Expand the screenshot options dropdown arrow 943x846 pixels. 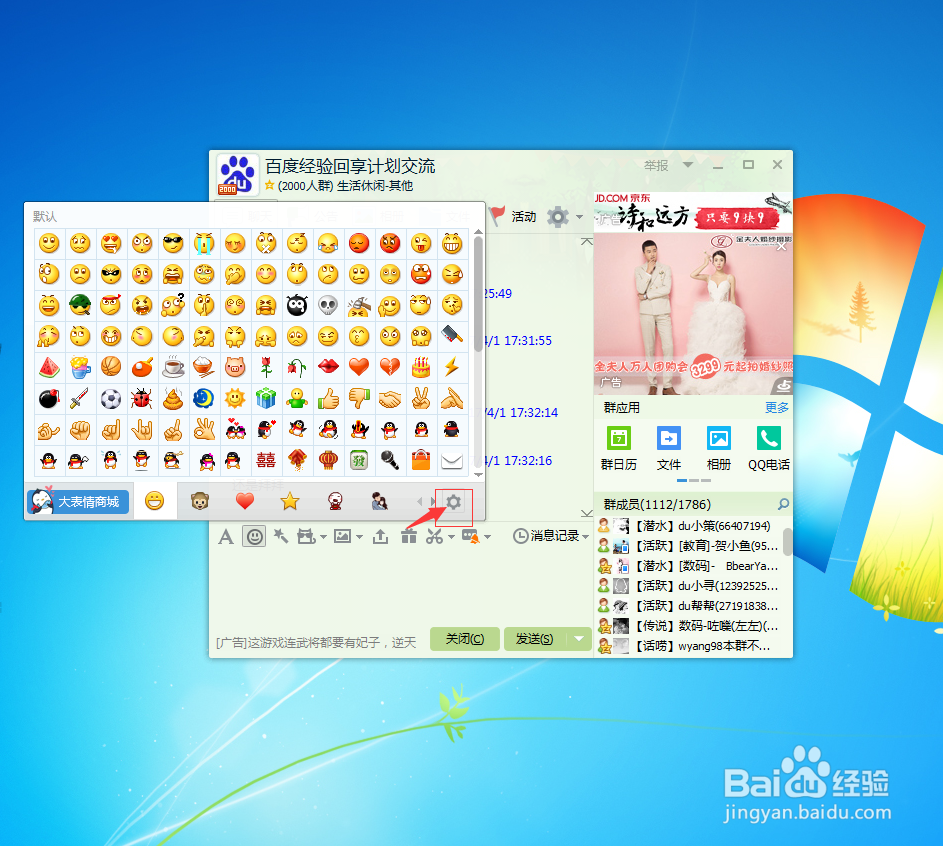(x=451, y=537)
